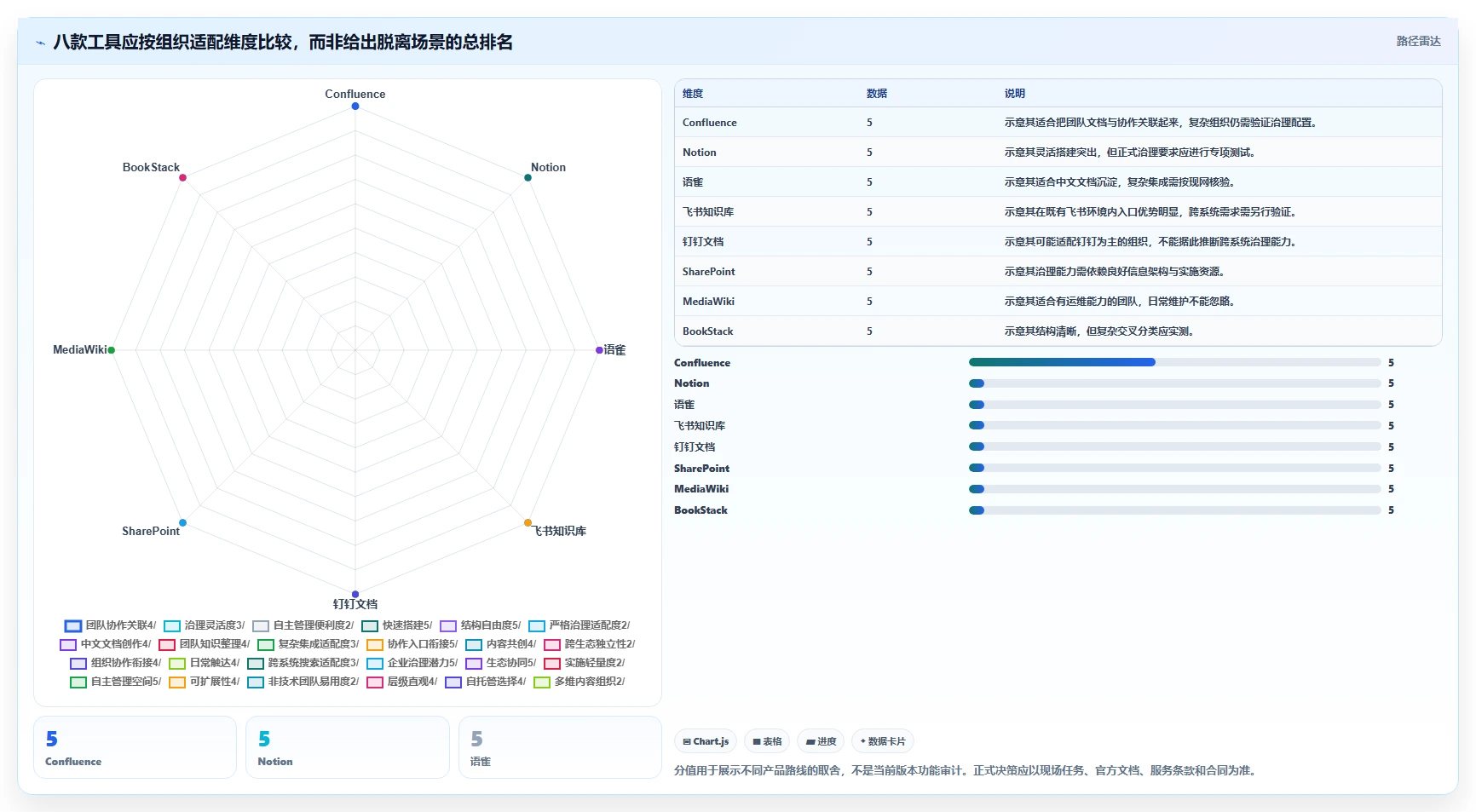Click the teal Notion data point on radar
Screen dimensions: 1476x812
tap(528, 177)
